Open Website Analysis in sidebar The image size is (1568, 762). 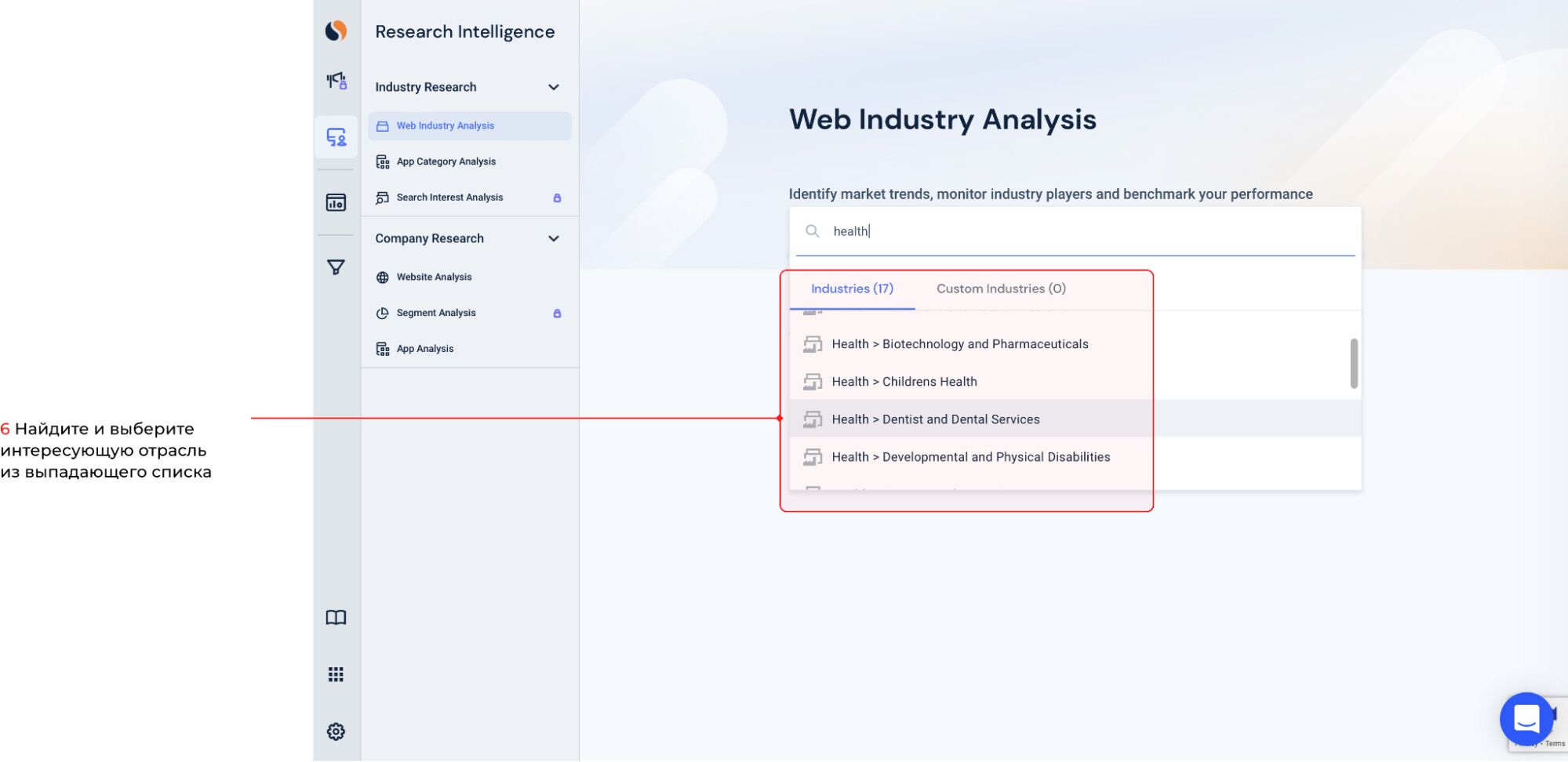(434, 277)
